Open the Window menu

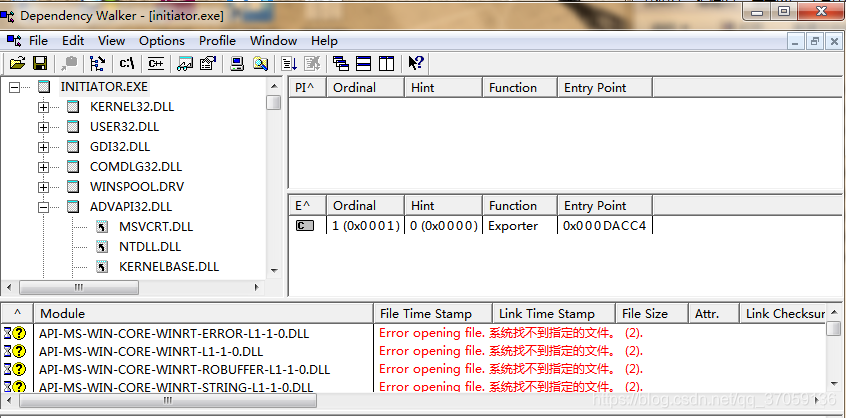point(274,41)
